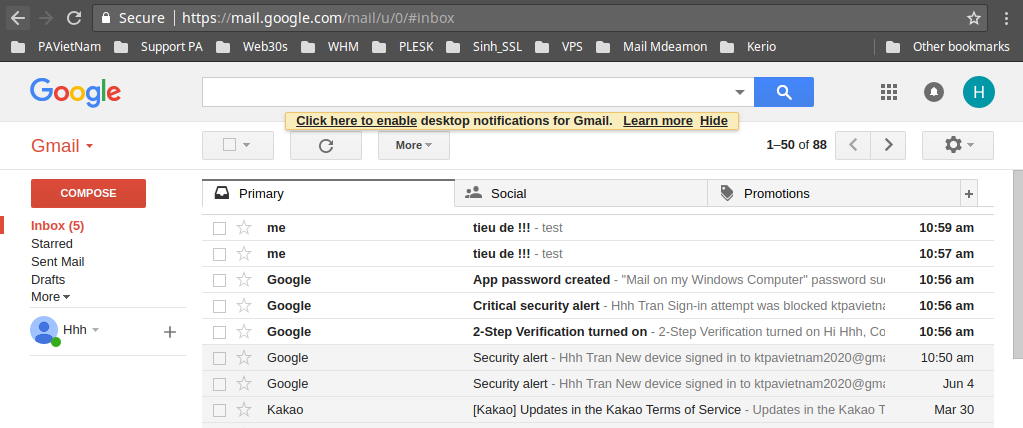
Task: Open the Other bookmarks folder
Action: (948, 47)
